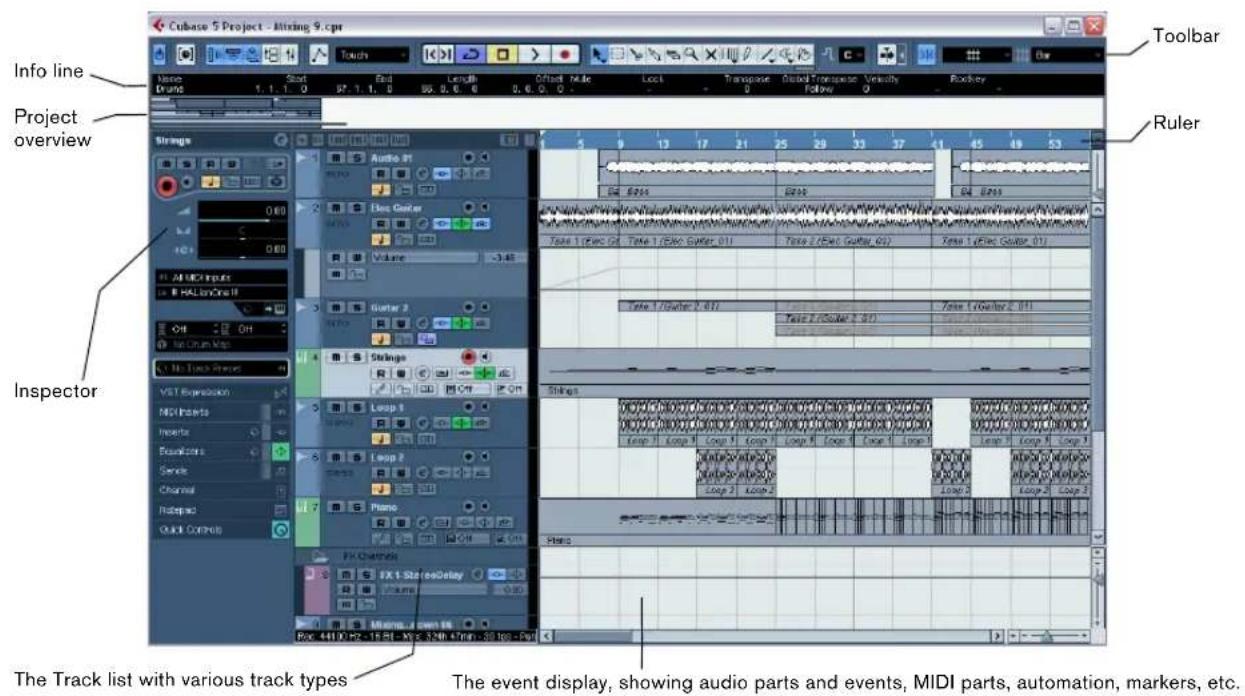Image resolution: width=1245 pixels, height=696 pixels.
Task: Click the transport Record button
Action: coord(563,55)
